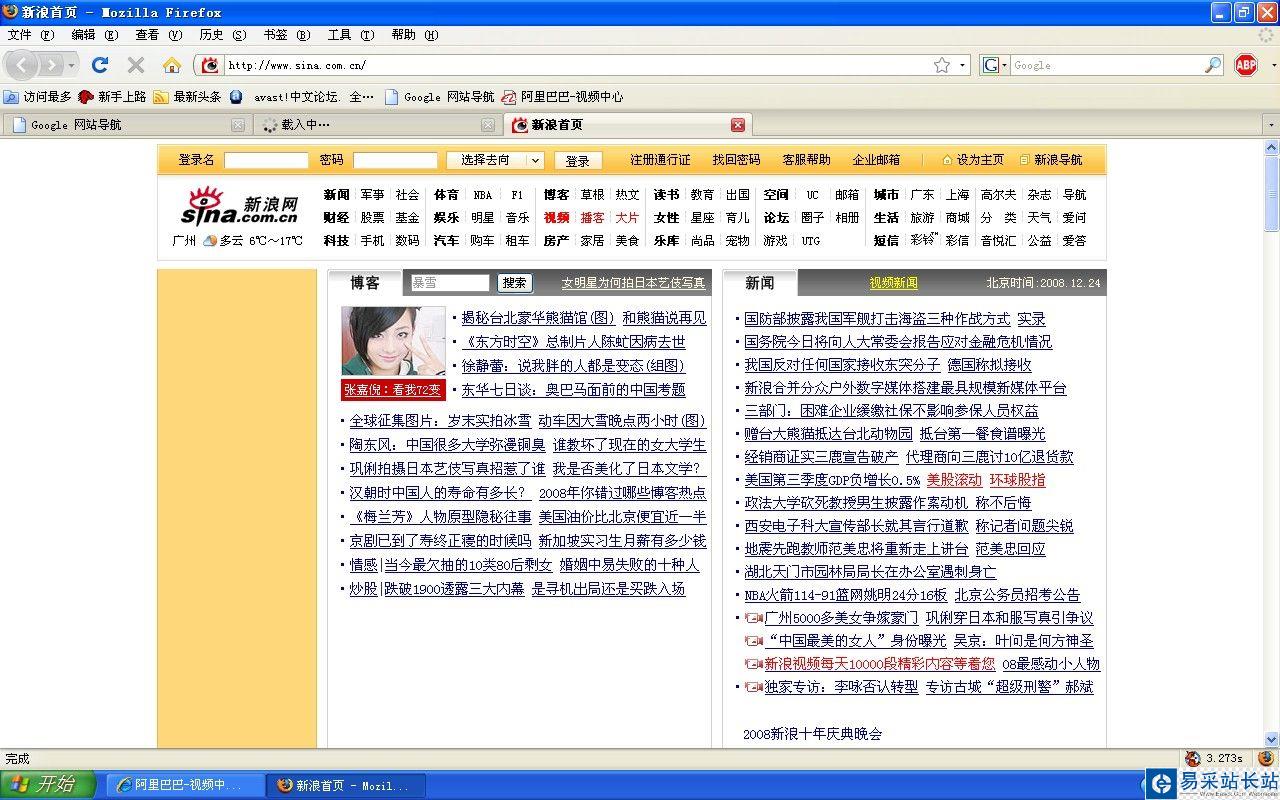Screen dimensions: 1280x800
Task: Click video icon before 广州5000多美女争嫁豪门
Action: [754, 618]
